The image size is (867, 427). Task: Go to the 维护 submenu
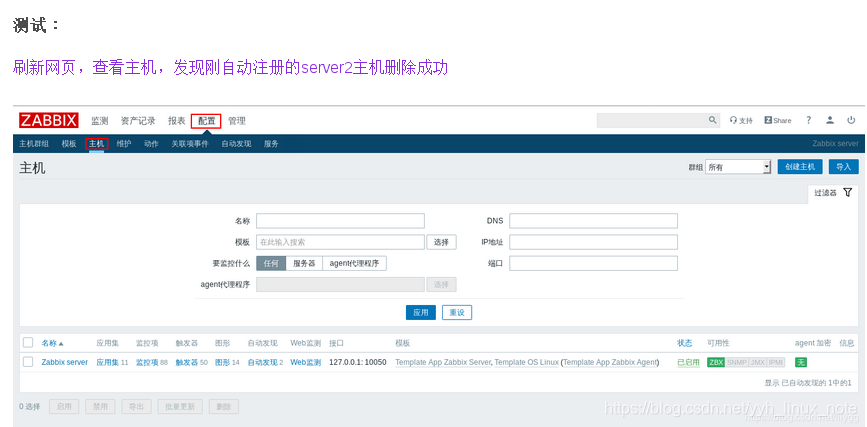coord(124,144)
